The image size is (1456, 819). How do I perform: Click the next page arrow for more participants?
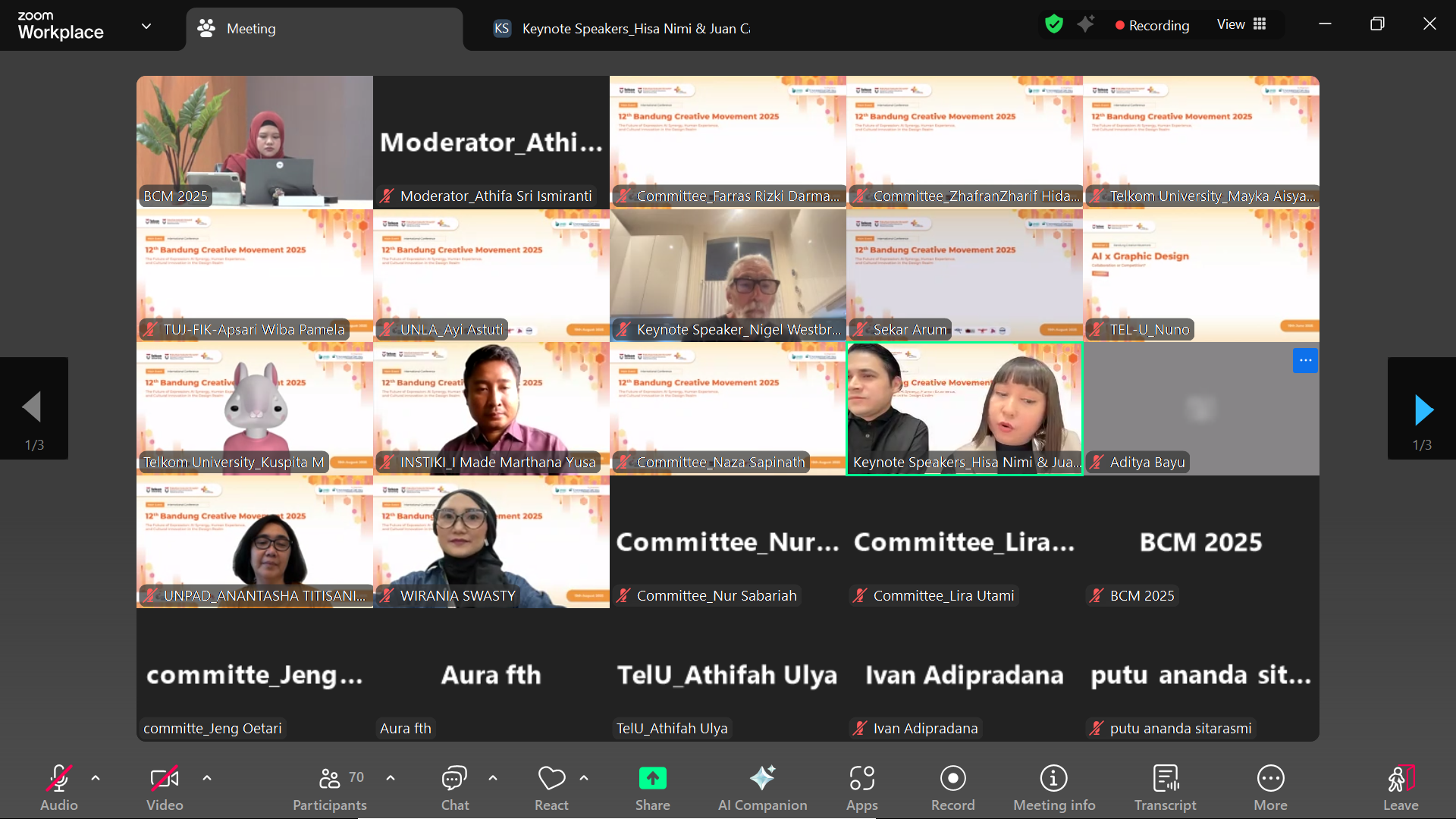[x=1423, y=408]
